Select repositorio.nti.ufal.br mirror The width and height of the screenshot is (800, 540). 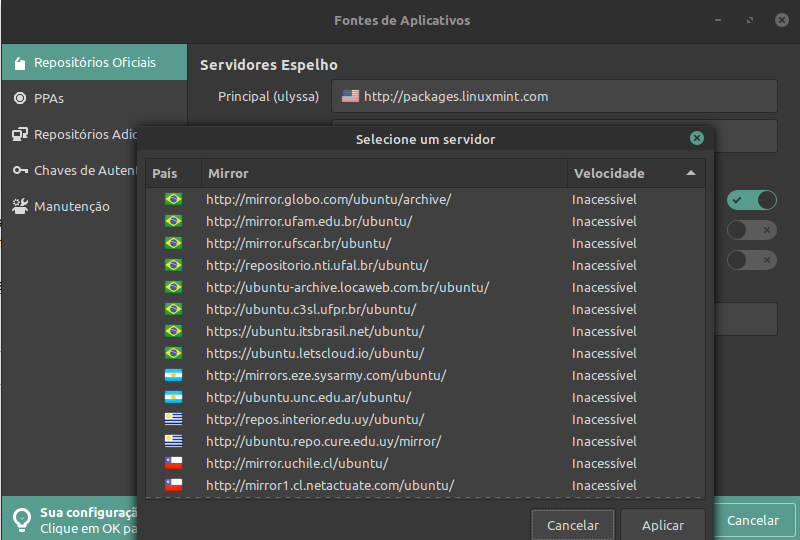click(426, 265)
